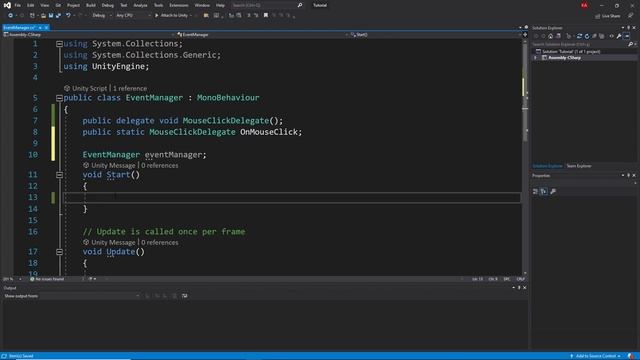Click the Navigate Backward toolbar icon

[x=11, y=16]
